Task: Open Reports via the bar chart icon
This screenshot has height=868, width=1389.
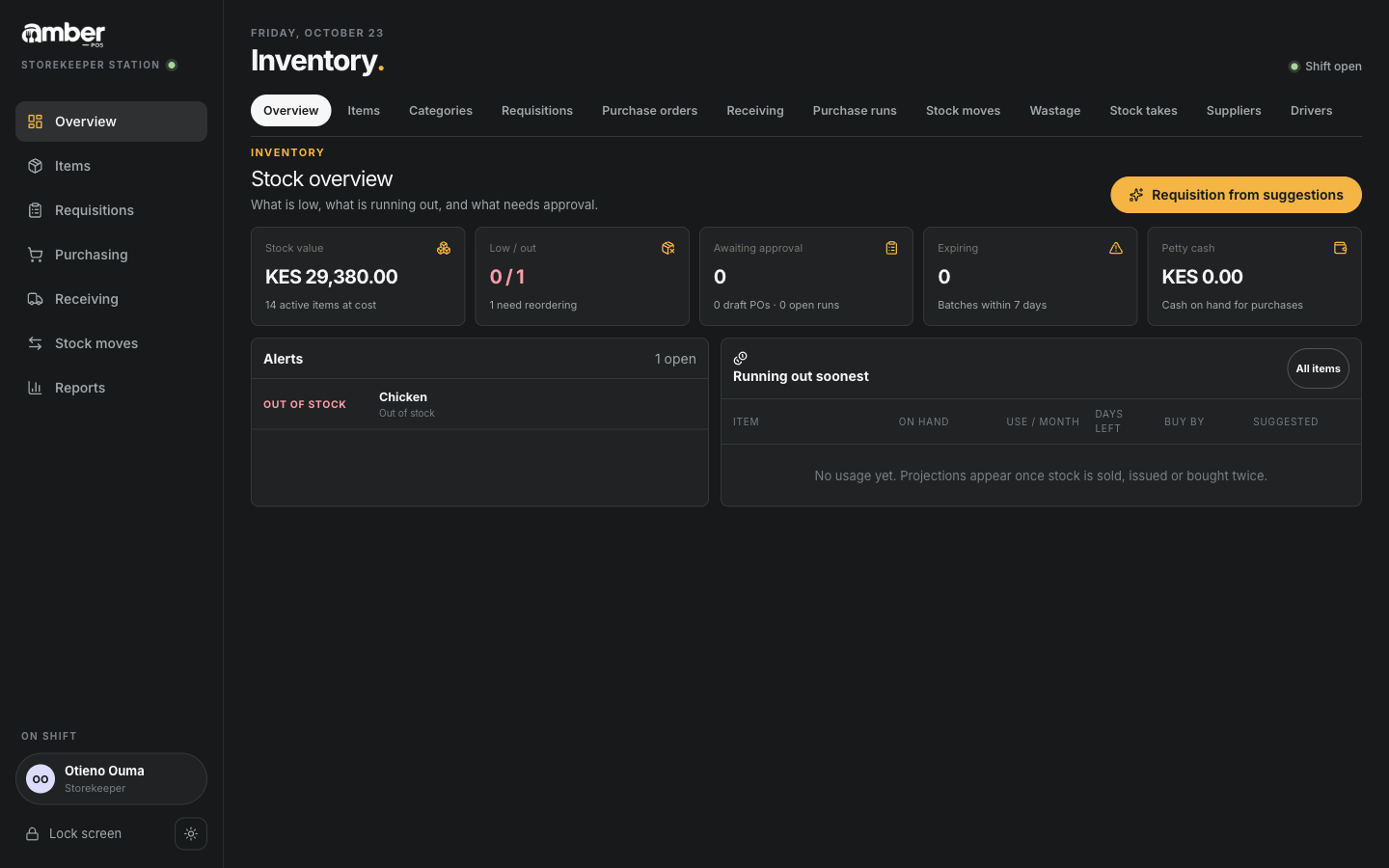Action: 36,388
